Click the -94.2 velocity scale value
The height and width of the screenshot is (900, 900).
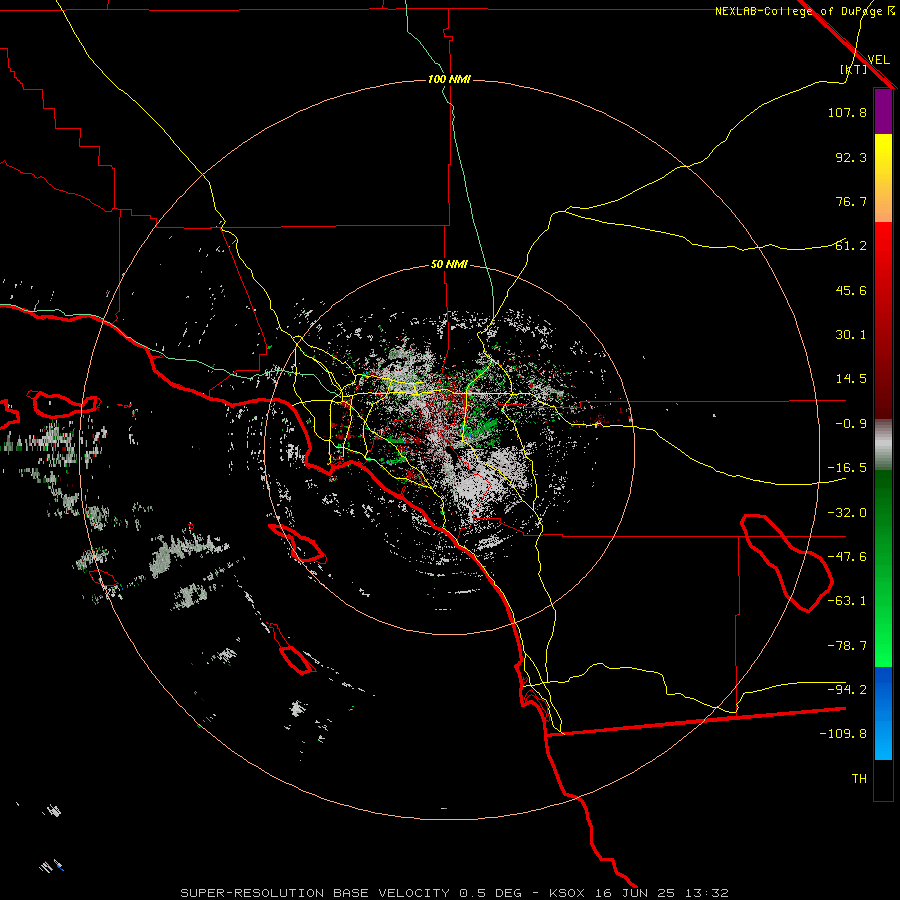click(x=847, y=690)
